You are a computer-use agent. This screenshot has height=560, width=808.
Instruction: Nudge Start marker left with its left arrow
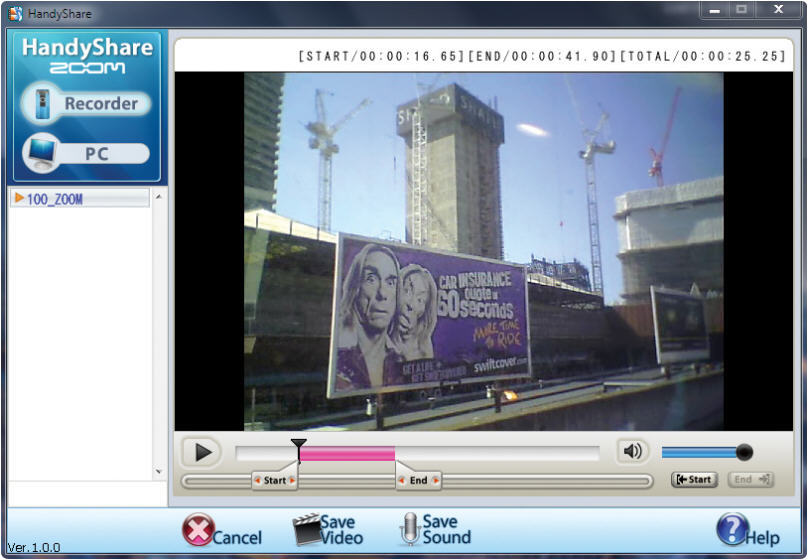pyautogui.click(x=257, y=481)
